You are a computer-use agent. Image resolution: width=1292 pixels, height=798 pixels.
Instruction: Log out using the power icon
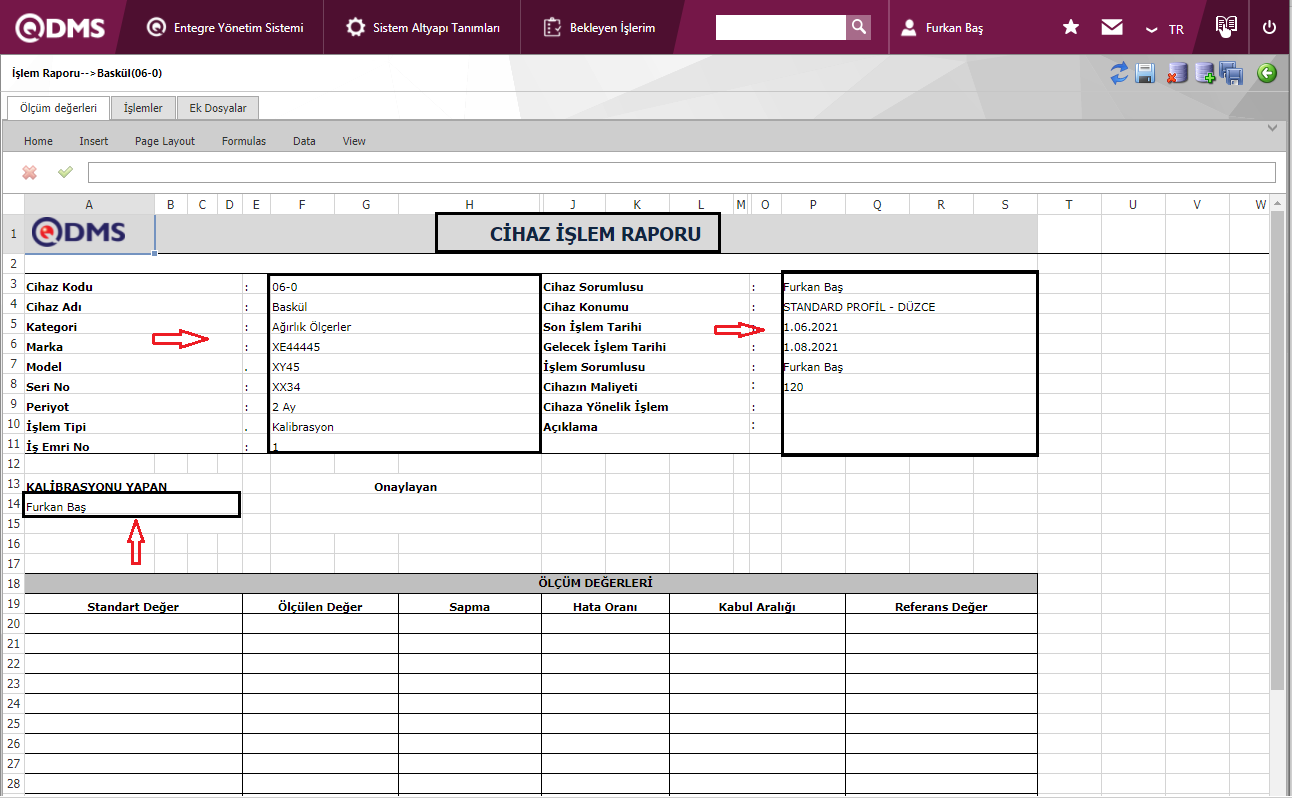(1269, 28)
